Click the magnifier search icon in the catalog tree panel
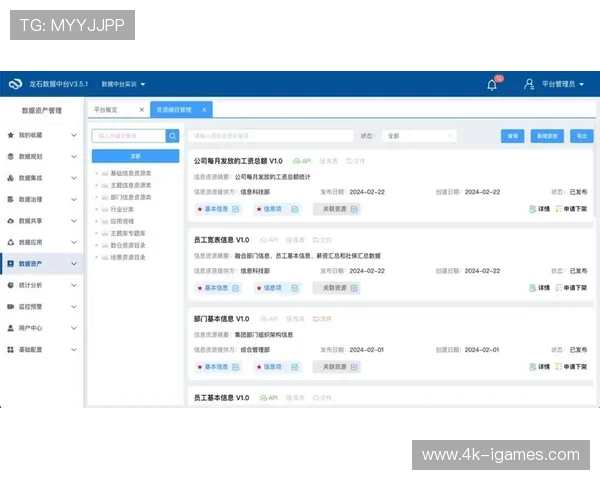The image size is (600, 480). pyautogui.click(x=173, y=136)
